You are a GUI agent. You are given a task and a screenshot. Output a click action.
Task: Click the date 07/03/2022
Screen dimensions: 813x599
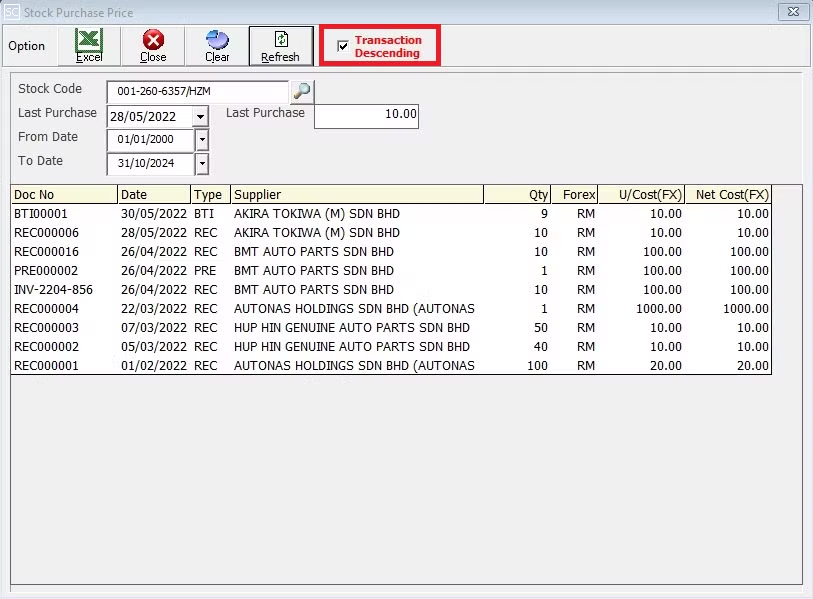(153, 328)
